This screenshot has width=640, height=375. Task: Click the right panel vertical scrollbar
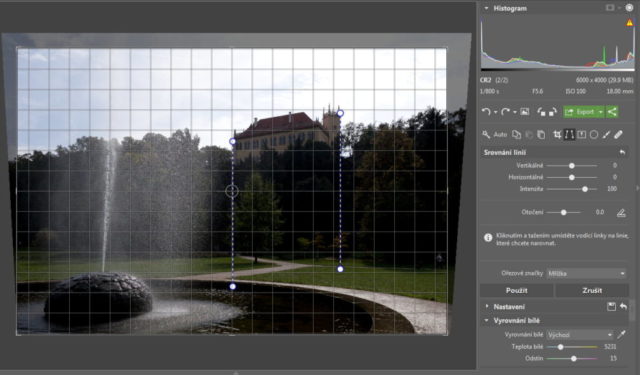coord(632,311)
